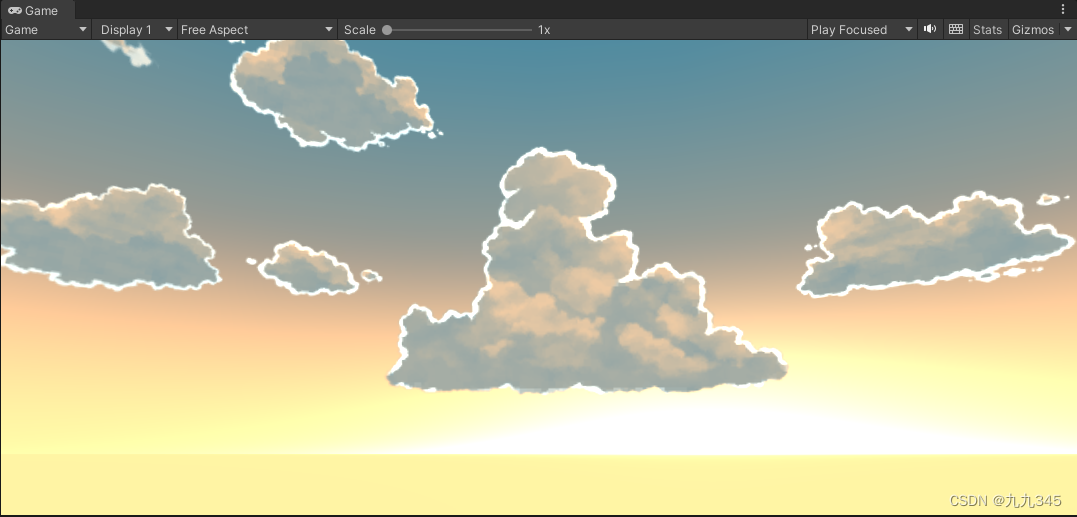Image resolution: width=1077 pixels, height=517 pixels.
Task: Select the Game tab
Action: [x=37, y=10]
